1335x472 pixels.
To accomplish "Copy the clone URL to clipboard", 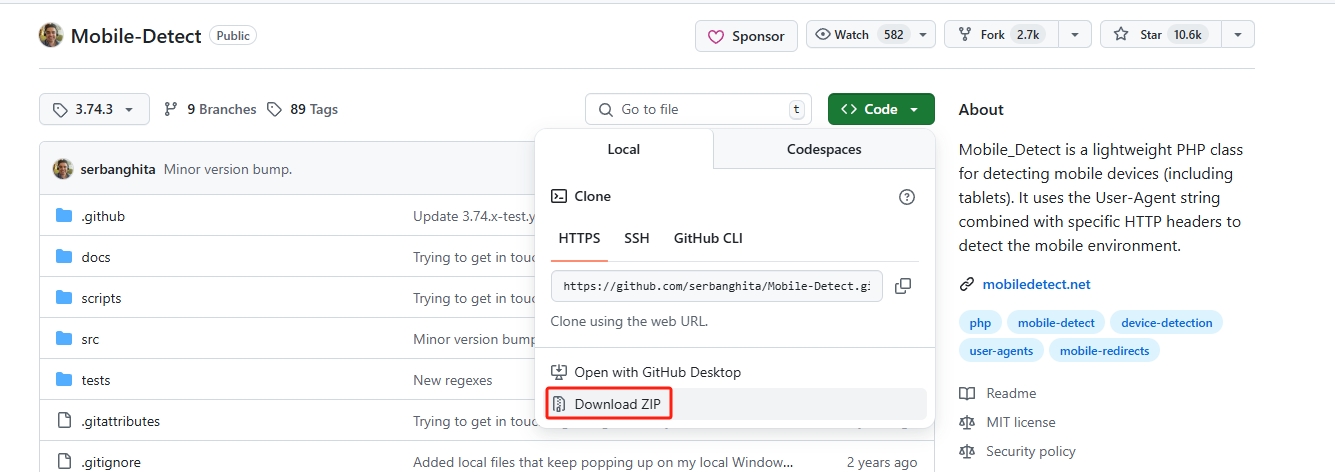I will 902,286.
